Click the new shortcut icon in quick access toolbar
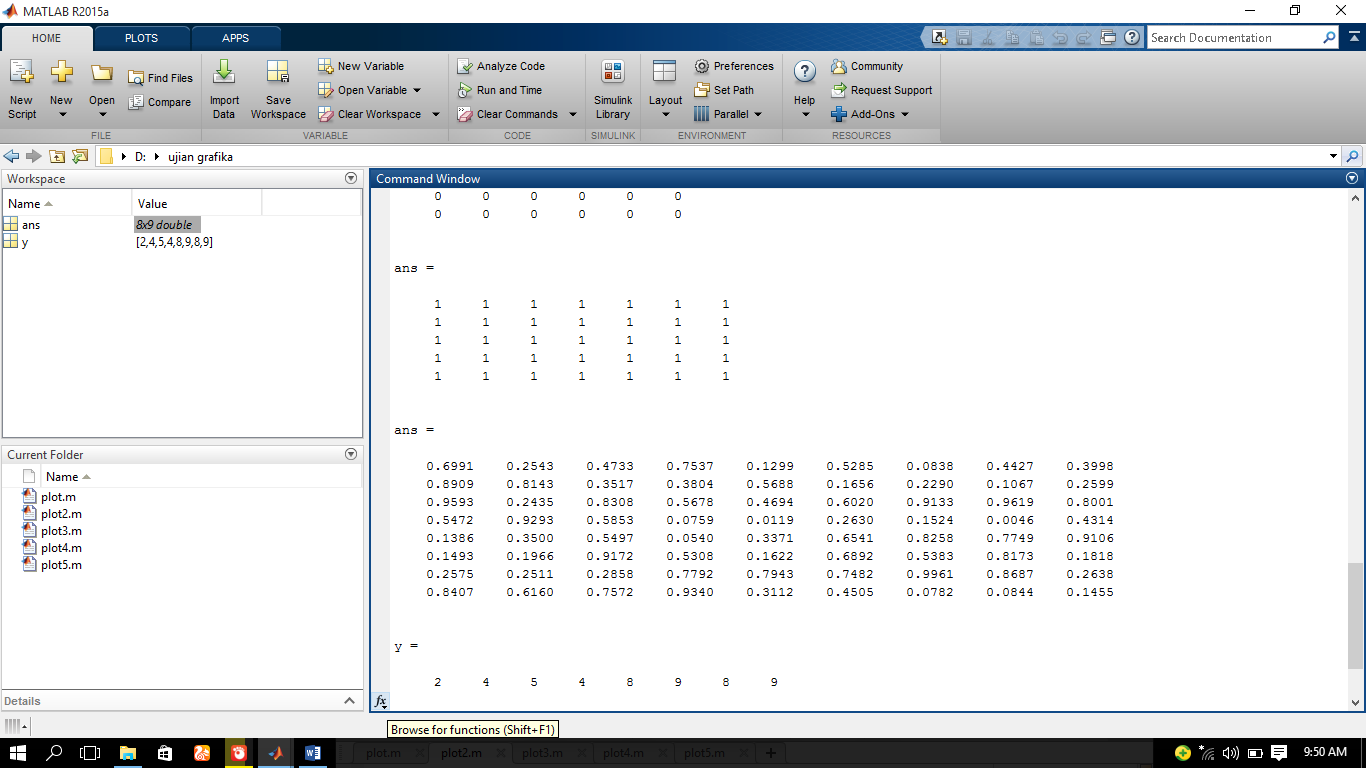 939,38
